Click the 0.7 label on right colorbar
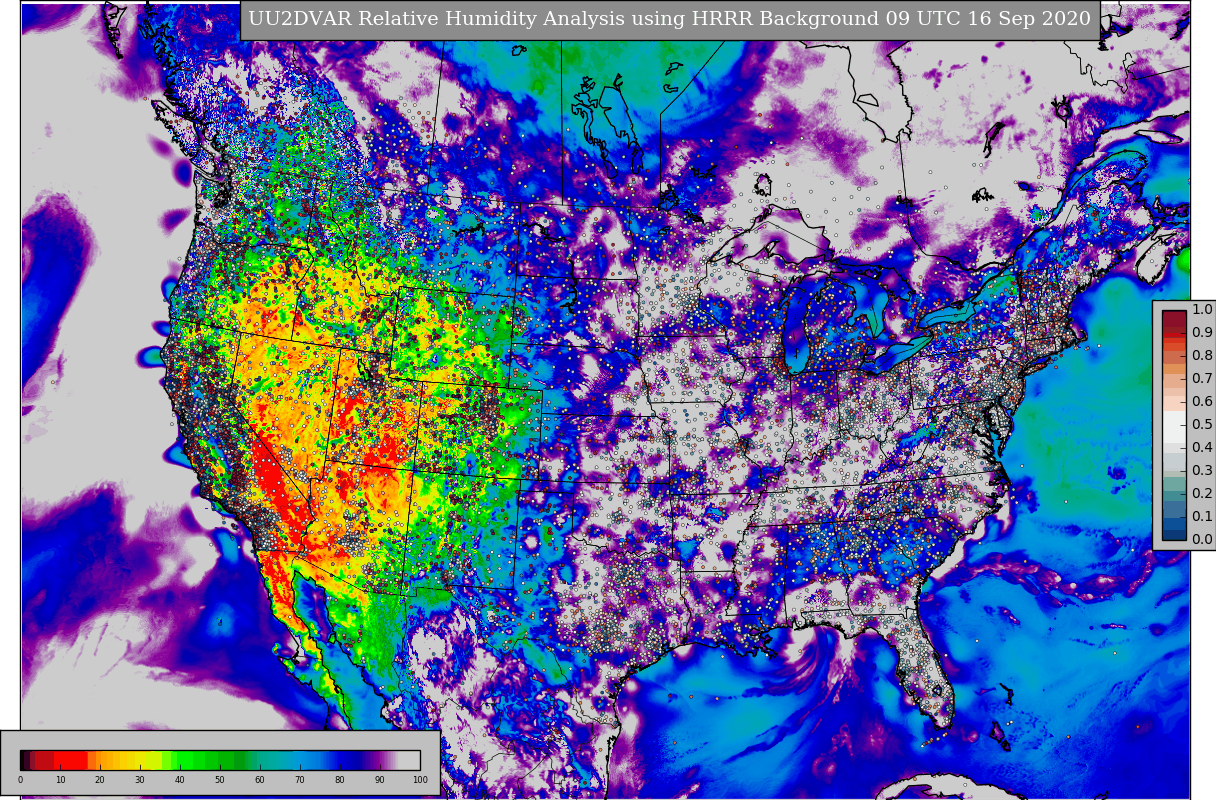Image resolution: width=1216 pixels, height=800 pixels. (x=1202, y=378)
